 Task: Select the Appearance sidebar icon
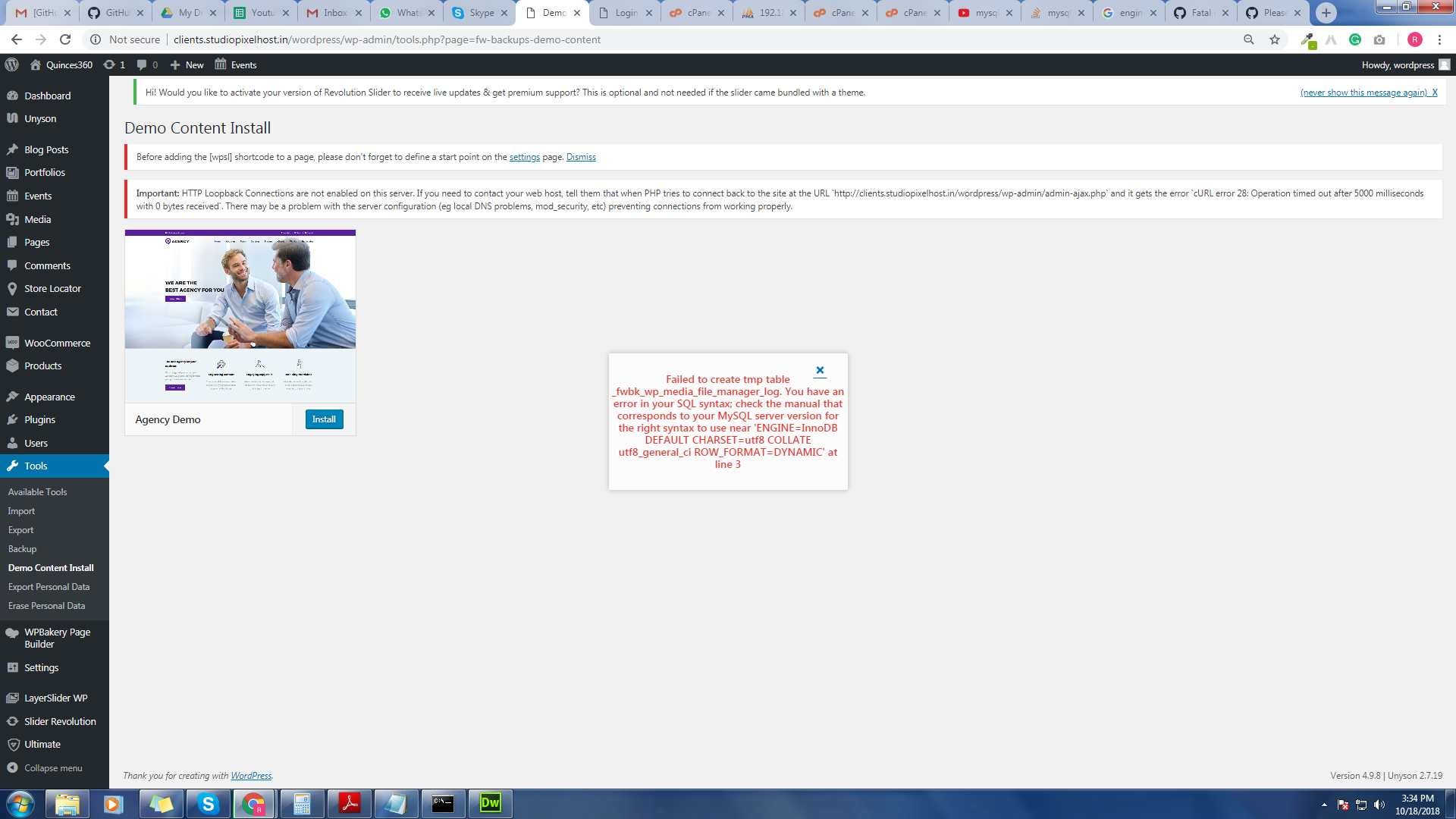coord(12,396)
